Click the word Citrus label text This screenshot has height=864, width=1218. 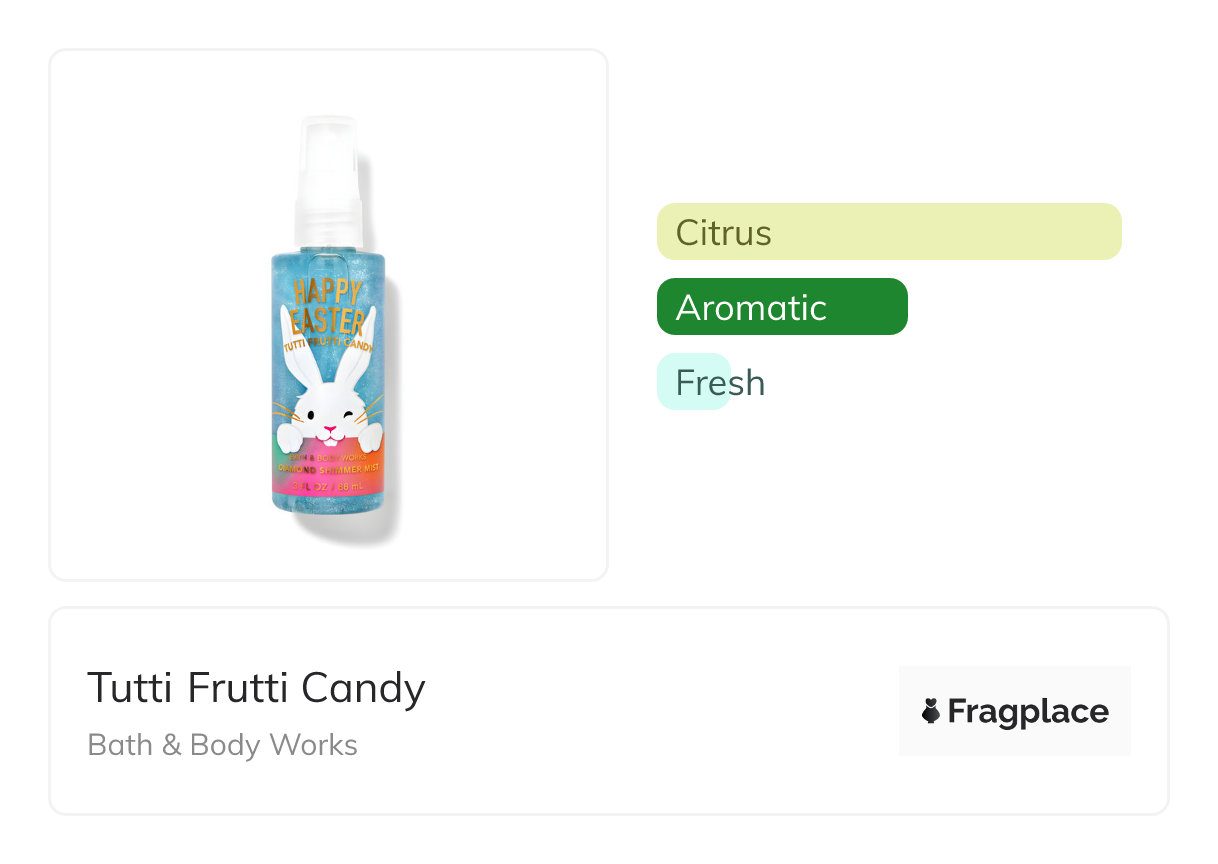(x=723, y=233)
